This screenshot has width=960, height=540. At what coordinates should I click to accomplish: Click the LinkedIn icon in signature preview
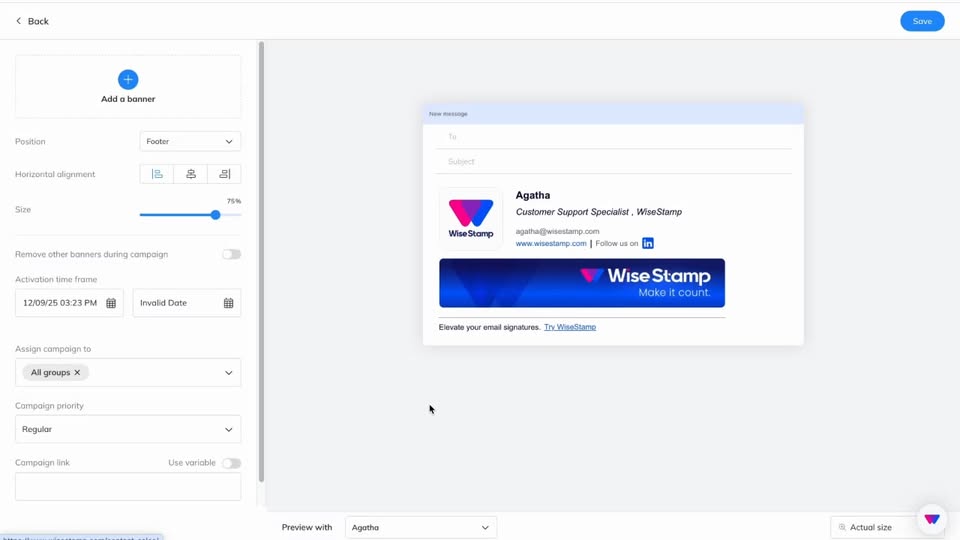pos(648,243)
